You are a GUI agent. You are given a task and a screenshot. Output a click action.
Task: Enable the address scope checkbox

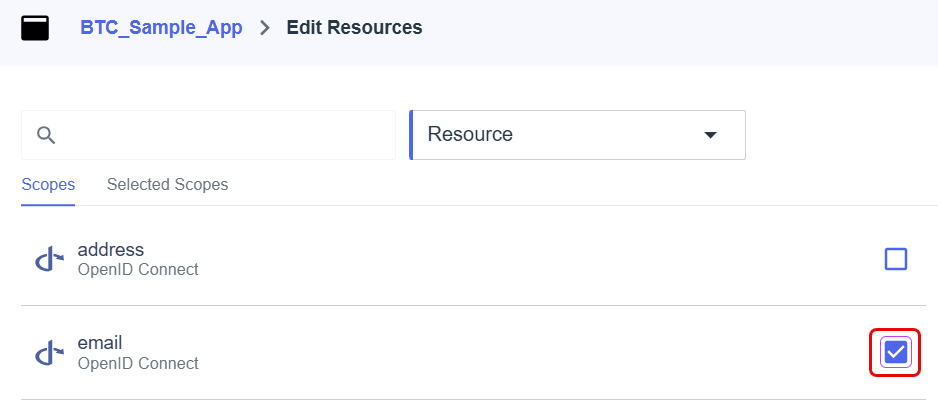coord(896,259)
